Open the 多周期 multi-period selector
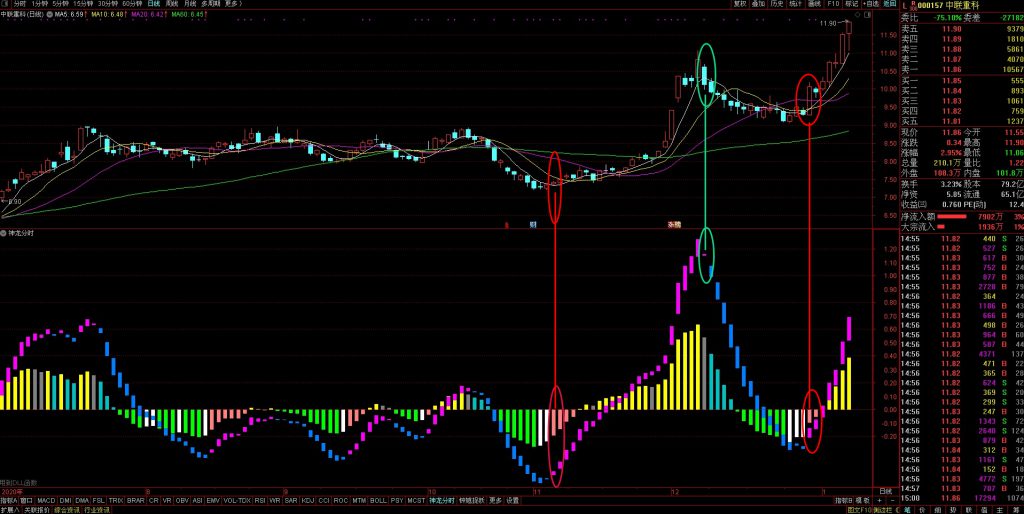Screen dimensions: 1024x514 pyautogui.click(x=210, y=4)
